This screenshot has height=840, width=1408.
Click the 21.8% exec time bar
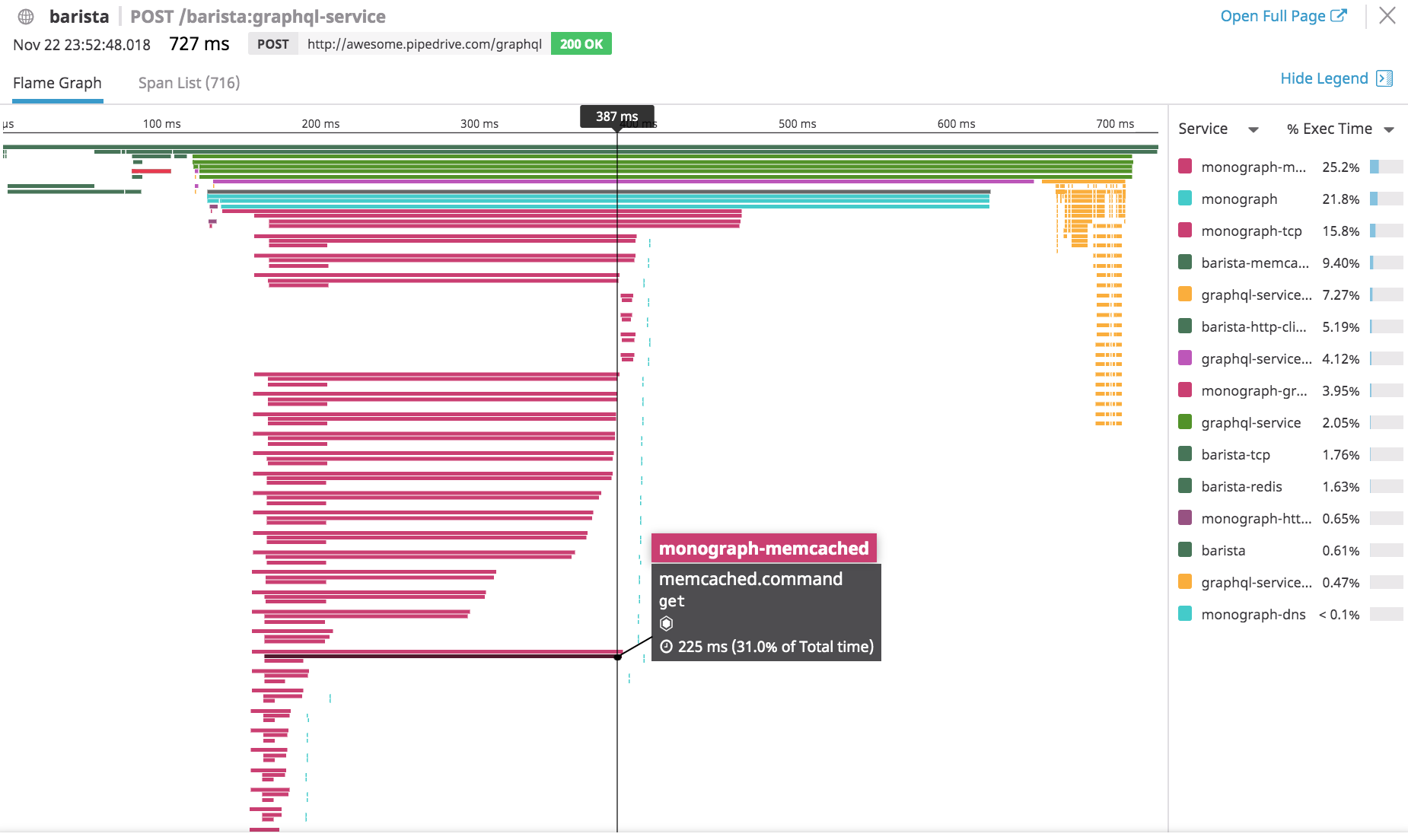tap(1386, 199)
